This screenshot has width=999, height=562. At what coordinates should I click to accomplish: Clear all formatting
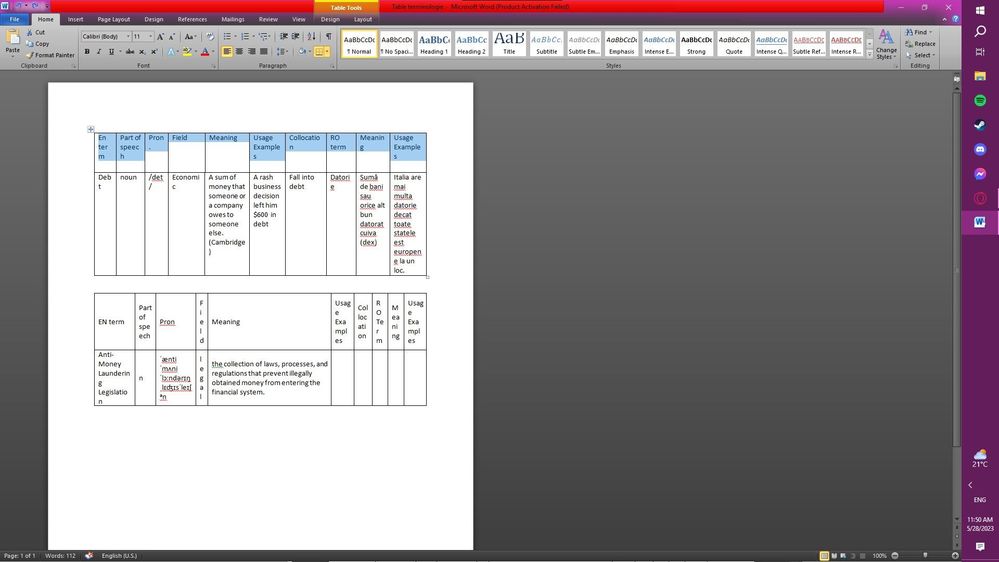210,36
